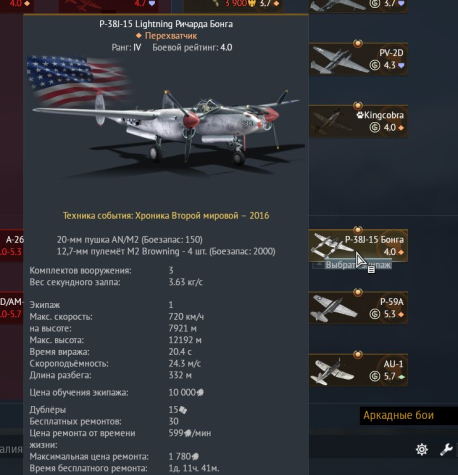
Task: Click the golden eagle icon on PV-2D
Action: pyautogui.click(x=375, y=65)
